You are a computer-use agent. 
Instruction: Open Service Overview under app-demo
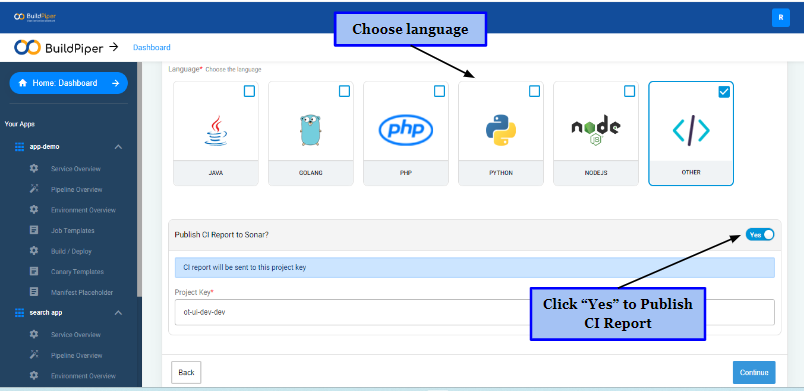(x=75, y=169)
